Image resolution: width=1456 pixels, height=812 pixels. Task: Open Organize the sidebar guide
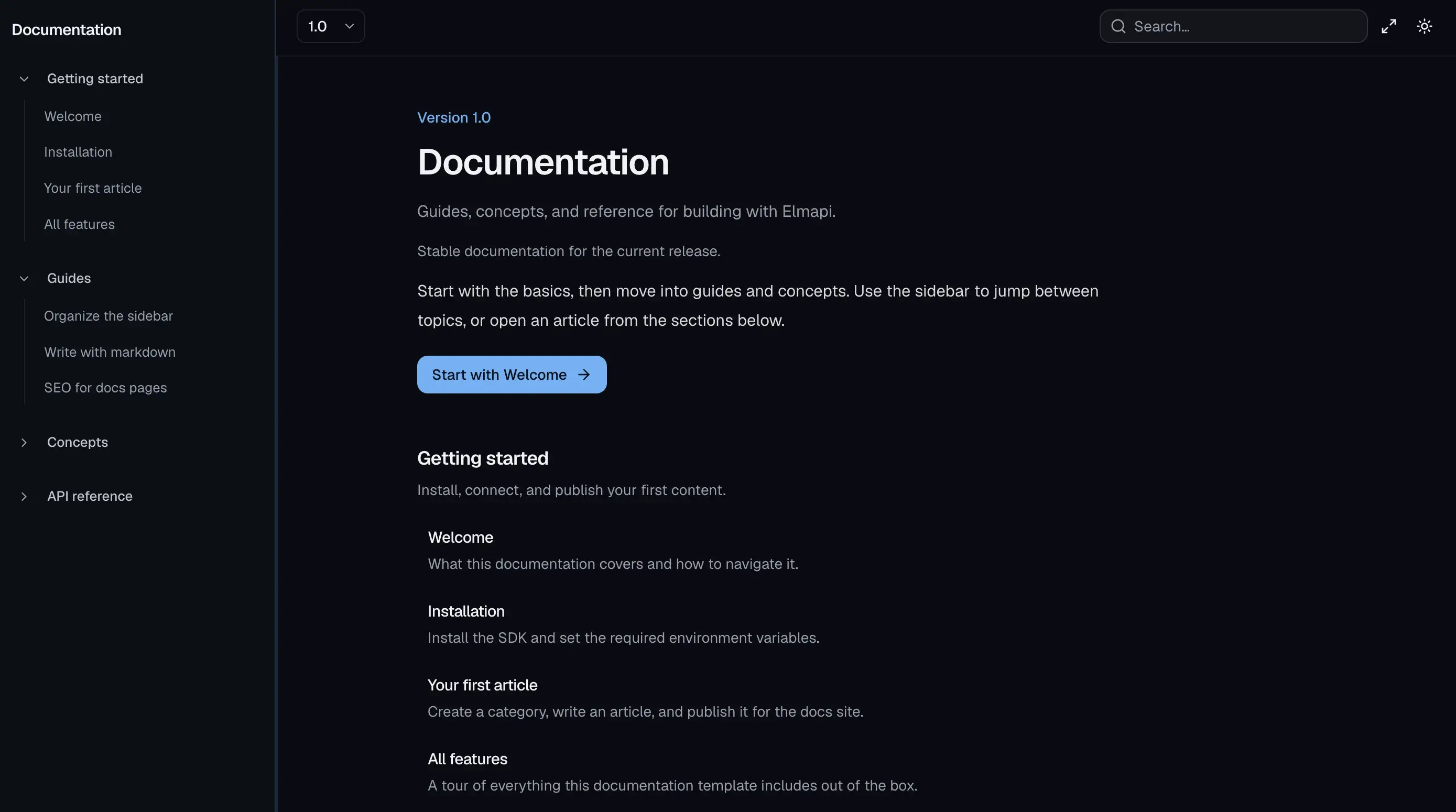(108, 316)
